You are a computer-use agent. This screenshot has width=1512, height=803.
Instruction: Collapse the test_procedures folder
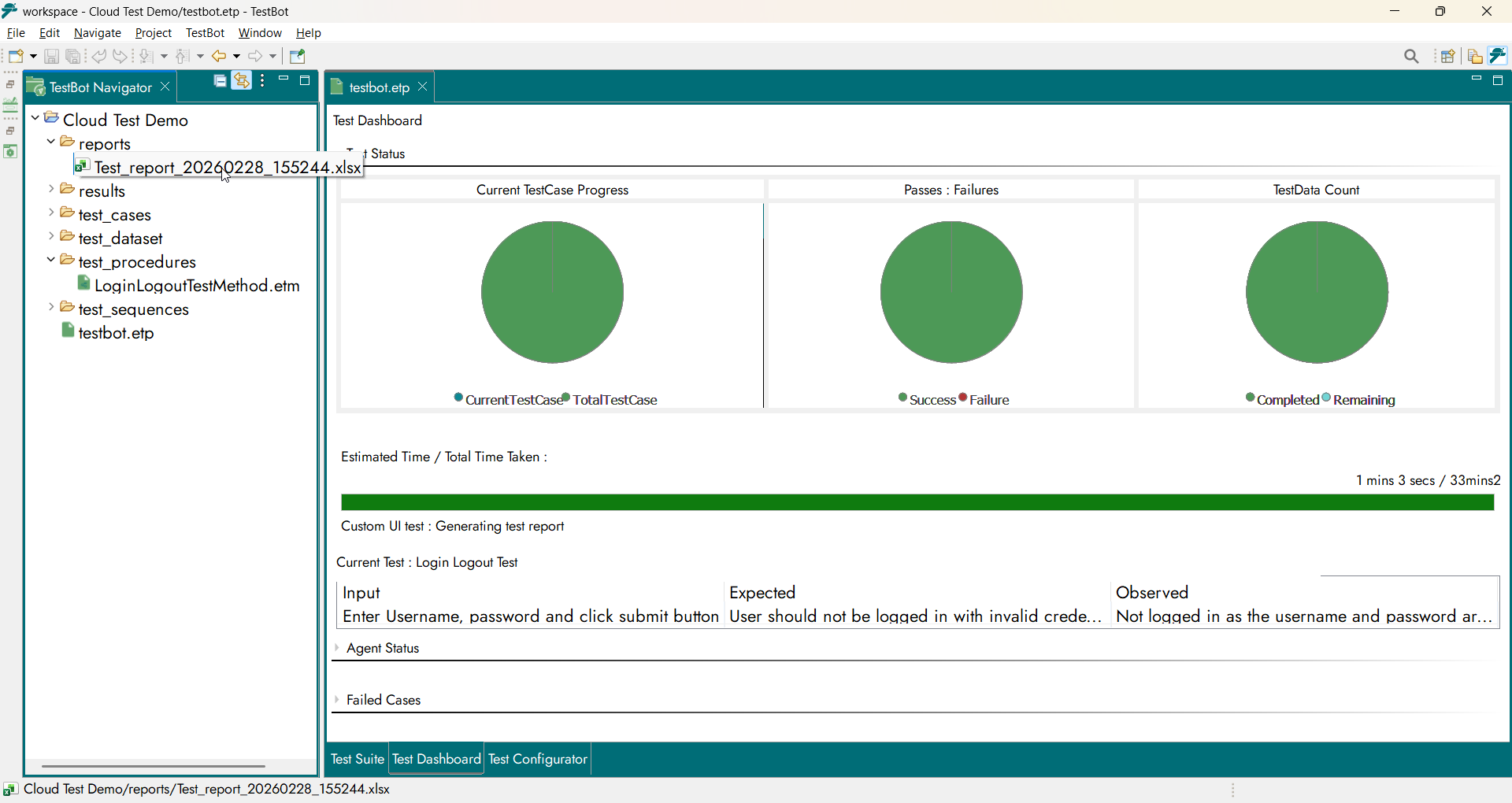[x=51, y=261]
